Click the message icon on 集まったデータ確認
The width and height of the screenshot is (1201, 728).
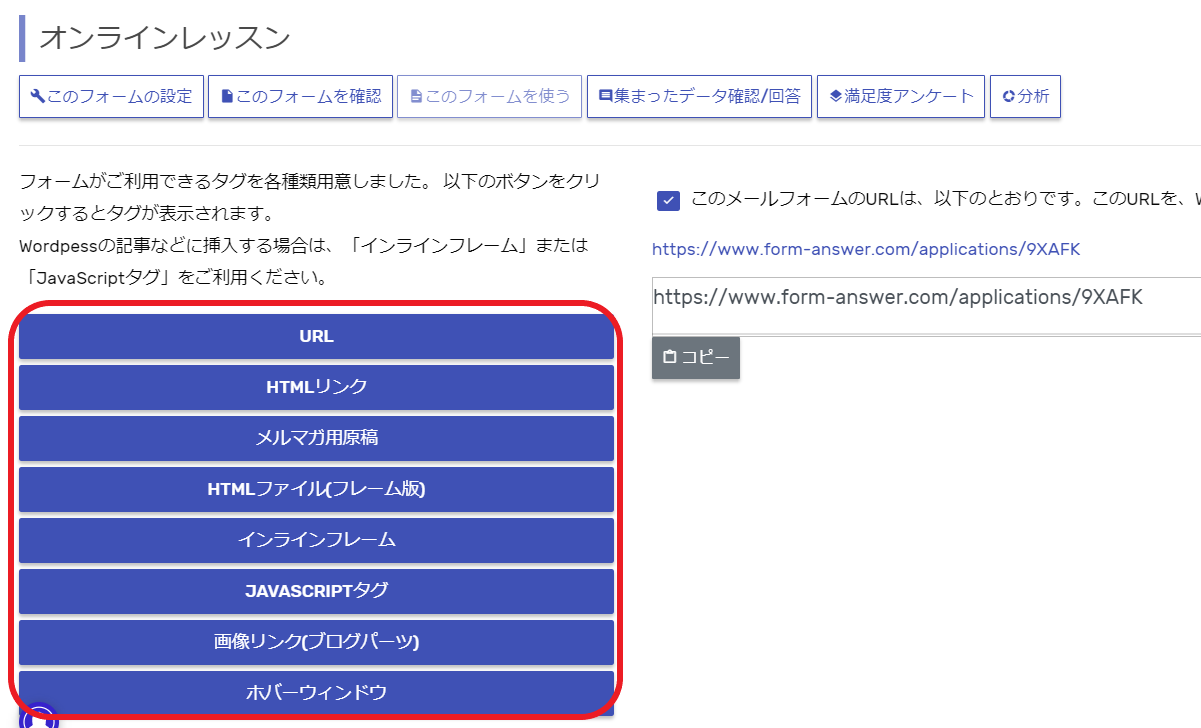click(605, 96)
